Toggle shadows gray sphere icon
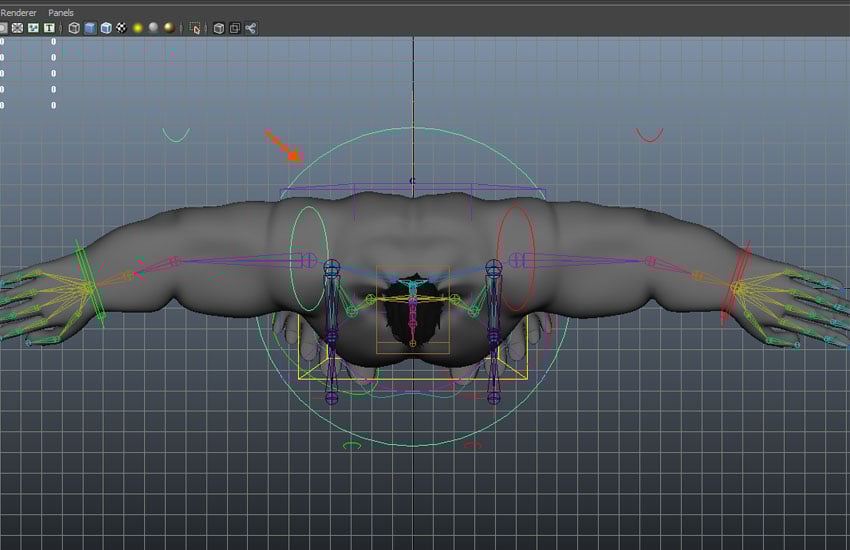The height and width of the screenshot is (550, 850). coord(154,28)
